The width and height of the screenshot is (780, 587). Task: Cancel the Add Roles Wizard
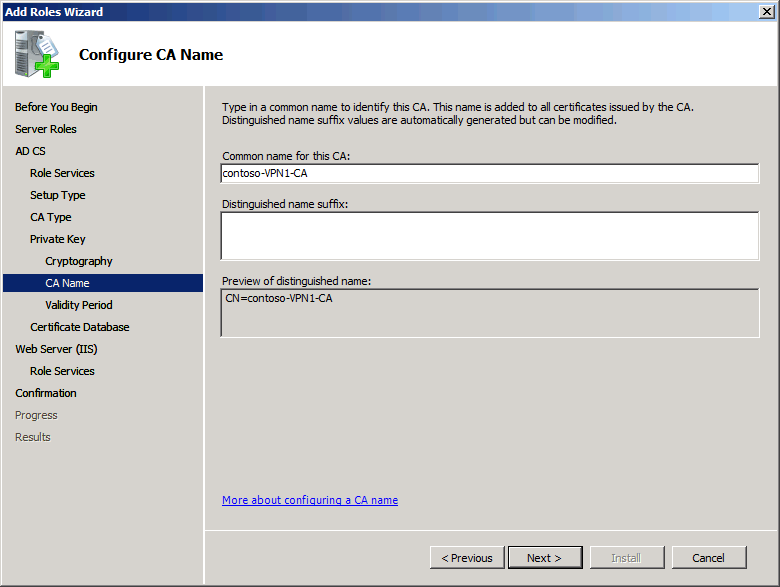[709, 558]
